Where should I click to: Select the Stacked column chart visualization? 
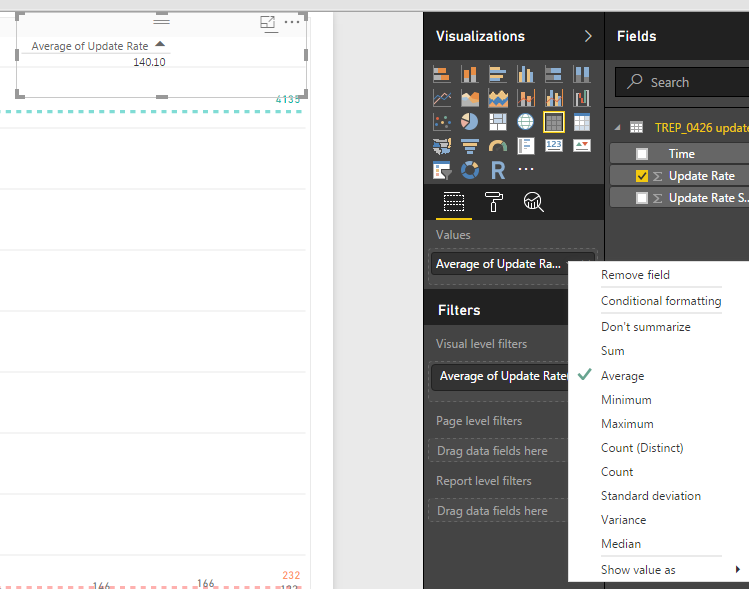[x=470, y=75]
